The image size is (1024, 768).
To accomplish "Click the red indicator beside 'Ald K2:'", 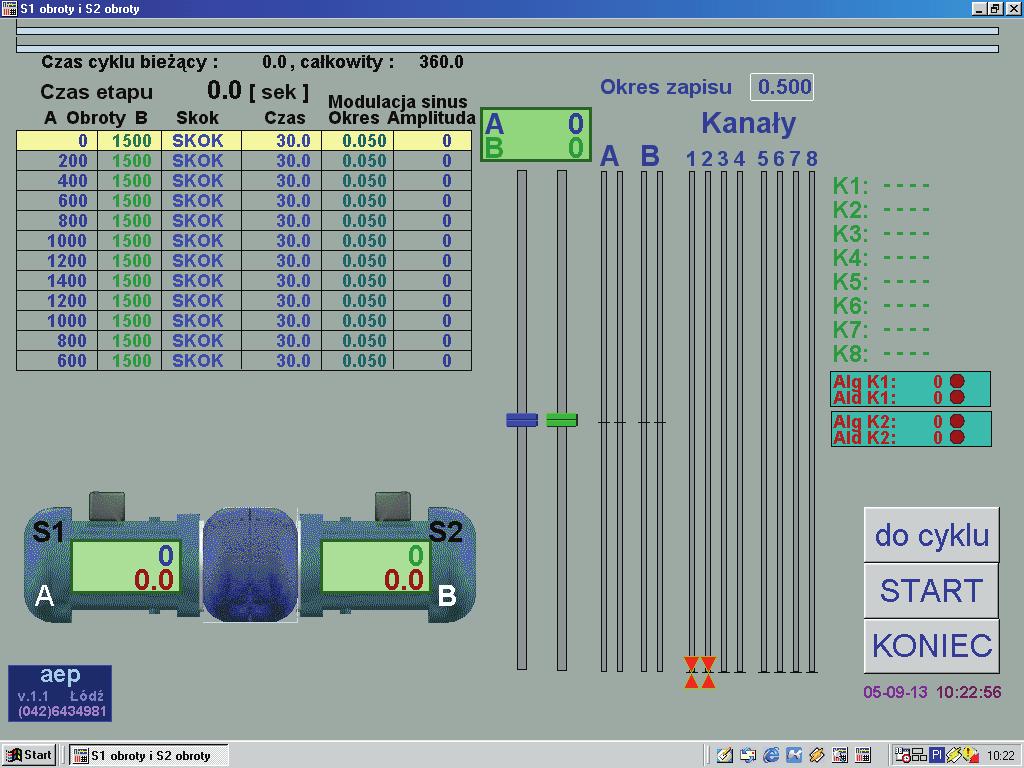I will (957, 437).
